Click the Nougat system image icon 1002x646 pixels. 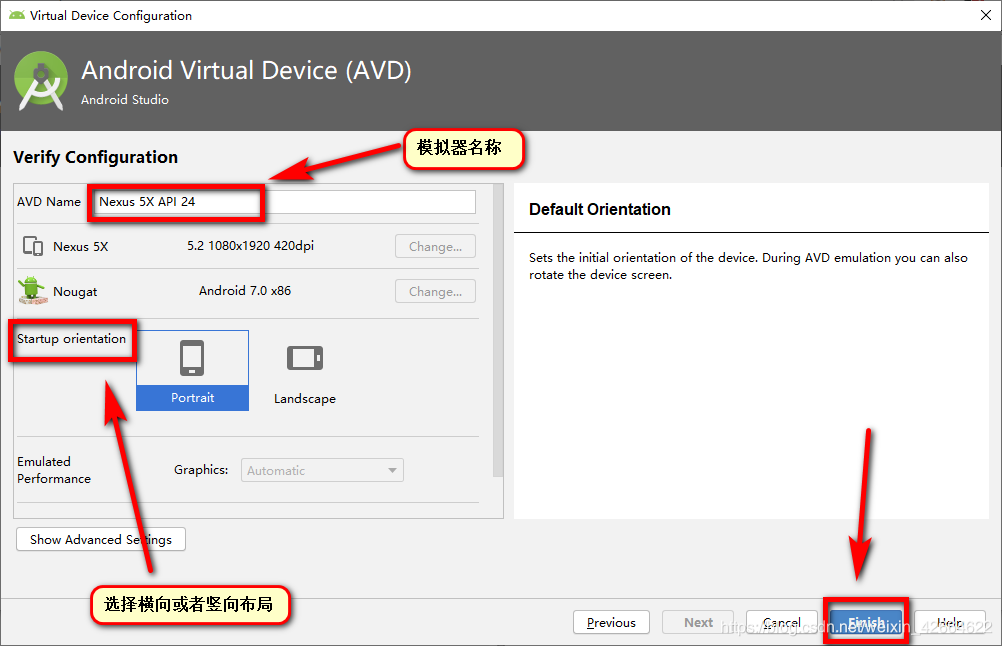[32, 291]
